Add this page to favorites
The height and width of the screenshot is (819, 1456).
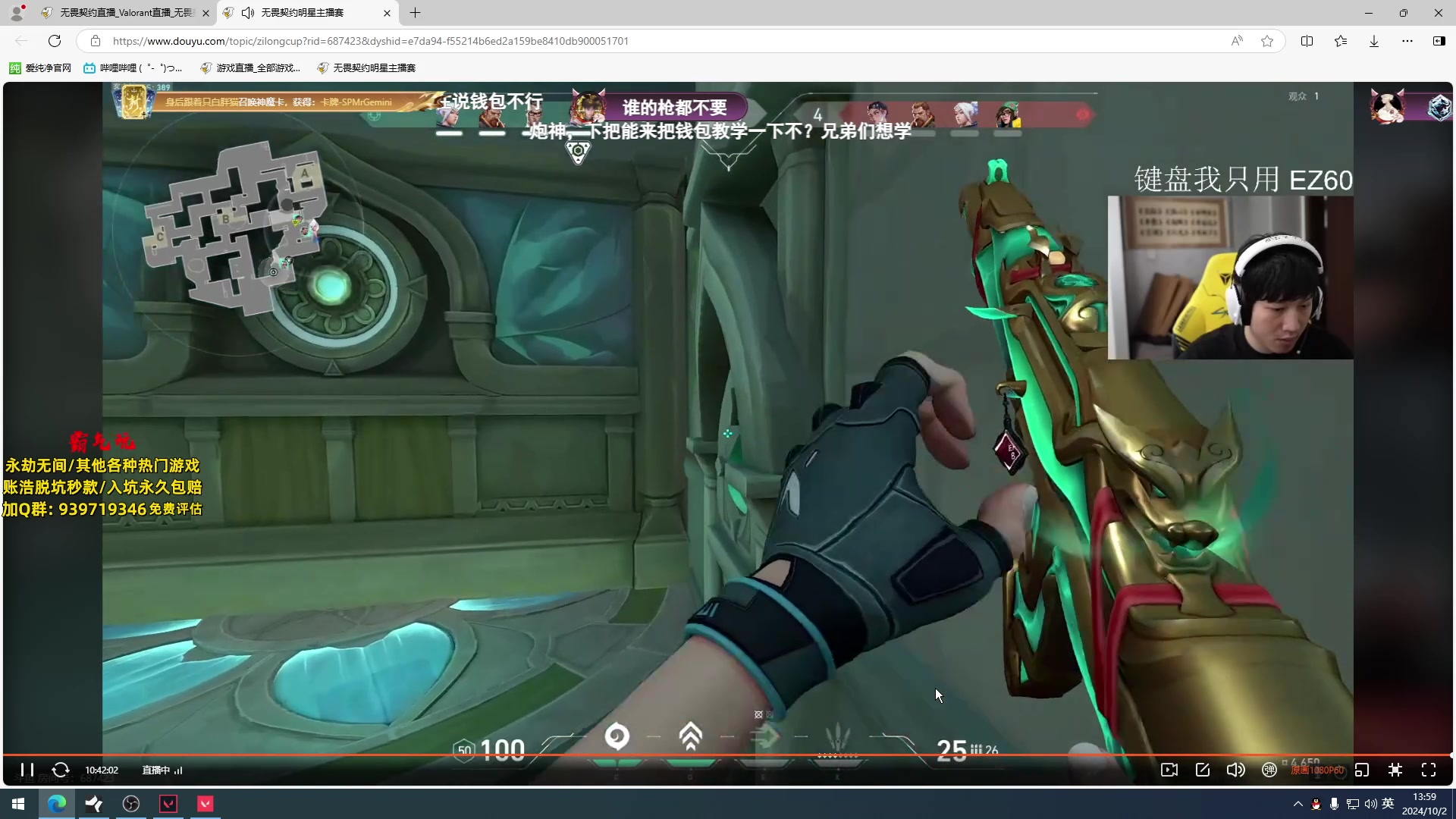click(1267, 41)
